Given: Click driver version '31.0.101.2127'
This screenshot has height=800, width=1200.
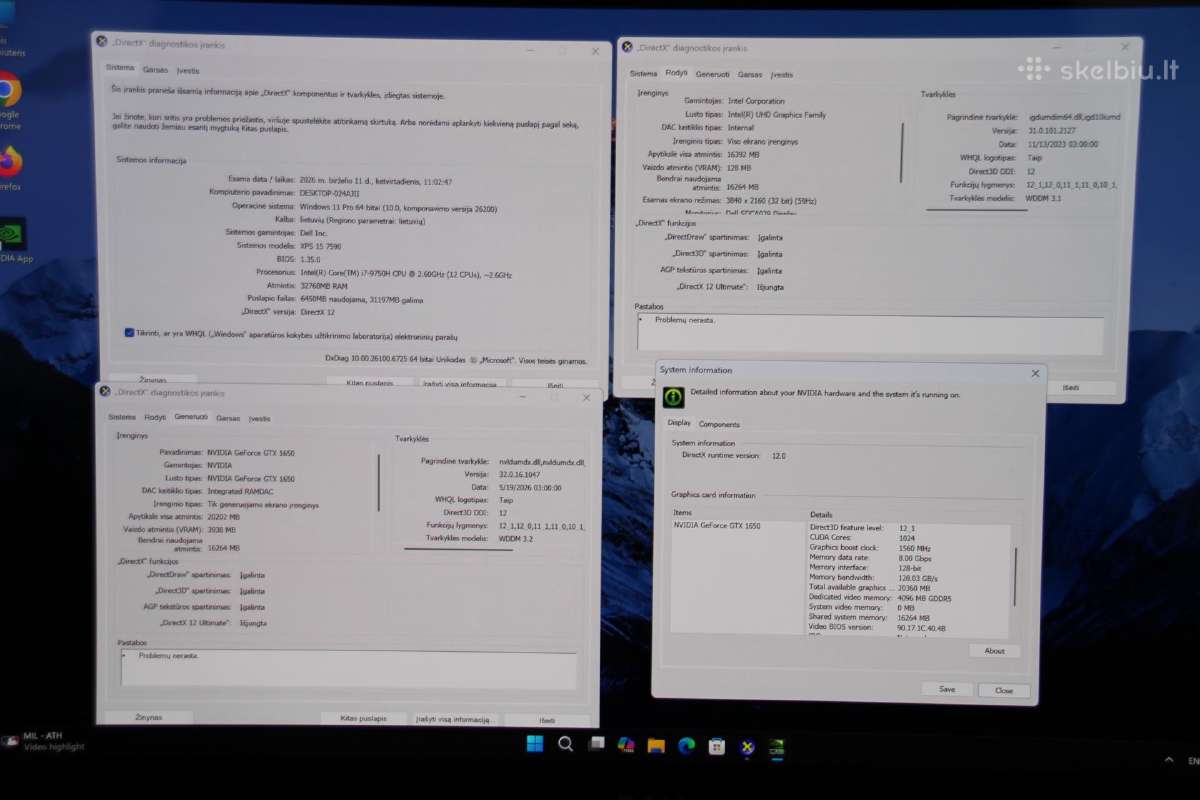Looking at the screenshot, I should 1050,130.
